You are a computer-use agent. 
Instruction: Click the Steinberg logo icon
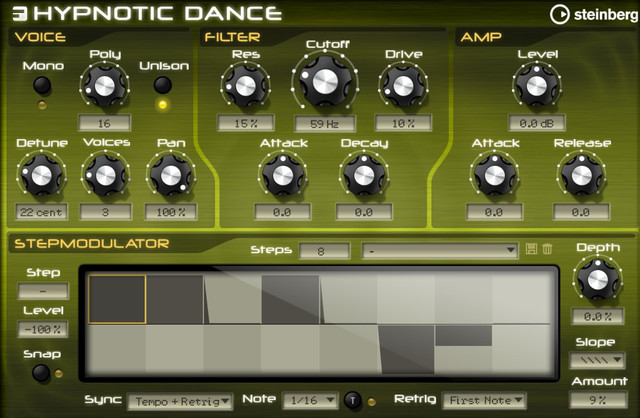560,15
